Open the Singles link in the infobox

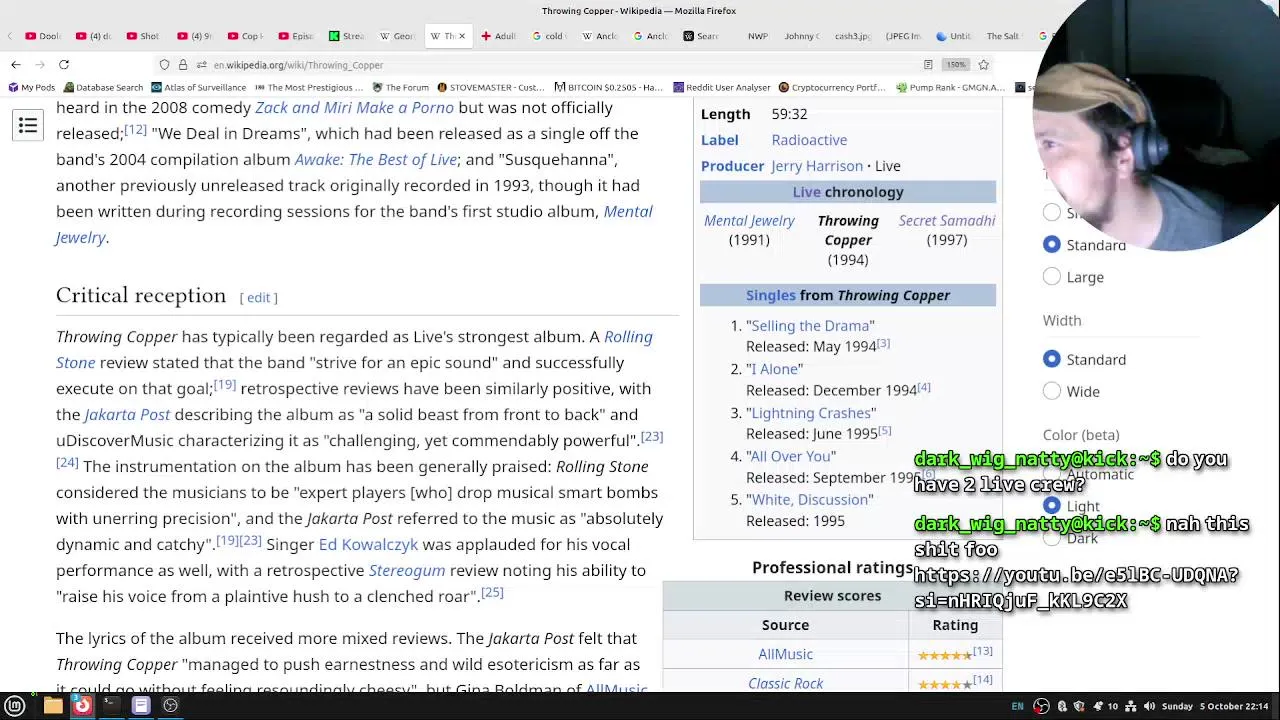[771, 296]
